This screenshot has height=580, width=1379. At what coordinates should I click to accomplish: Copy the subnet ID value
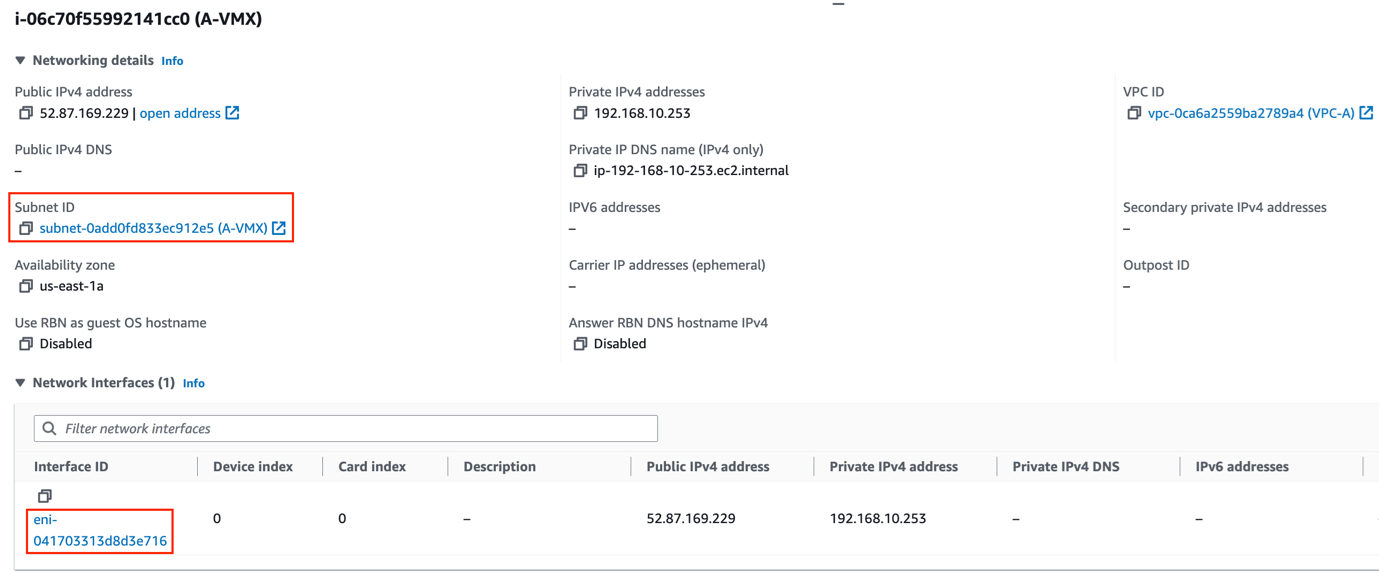[x=26, y=229]
